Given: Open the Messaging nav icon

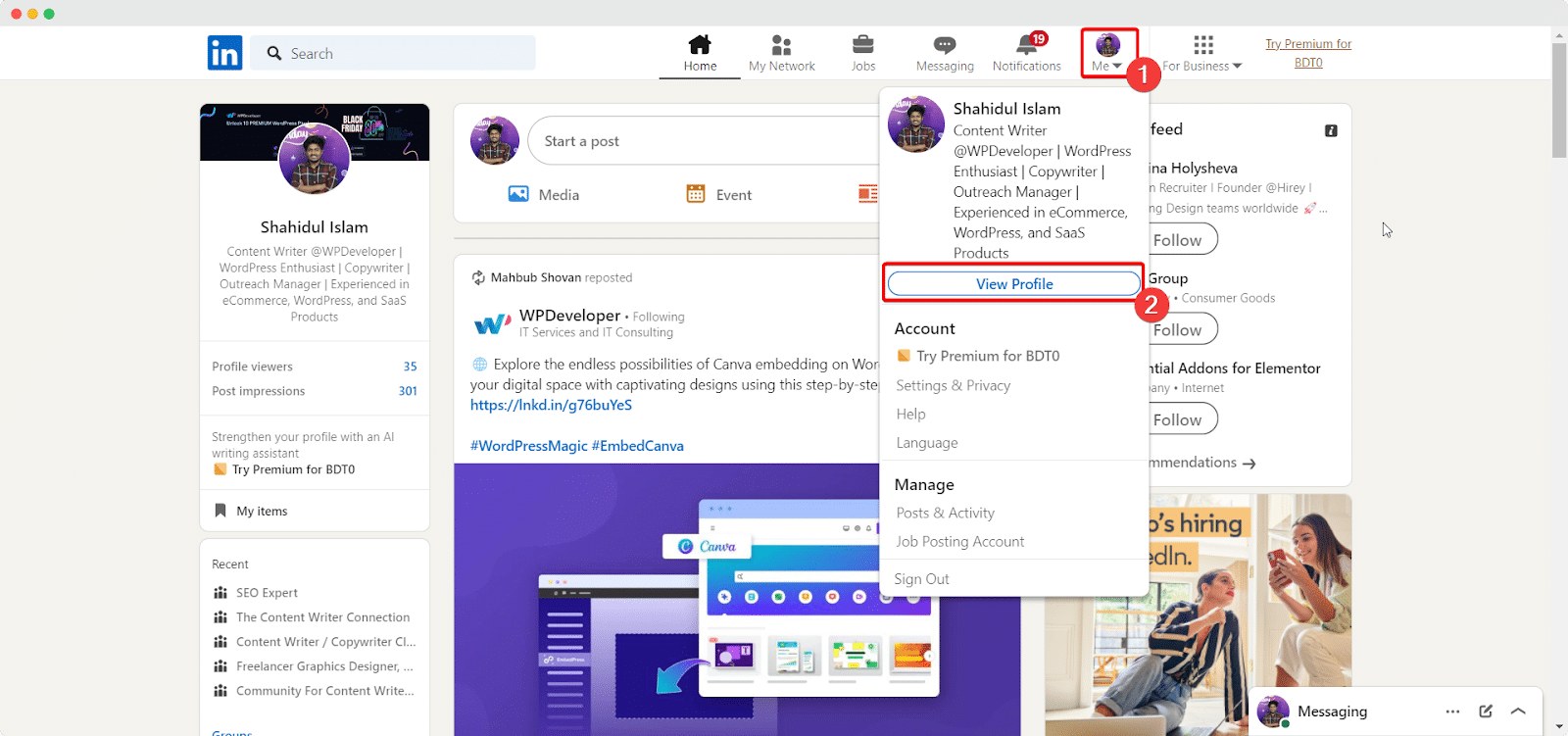Looking at the screenshot, I should (x=945, y=45).
